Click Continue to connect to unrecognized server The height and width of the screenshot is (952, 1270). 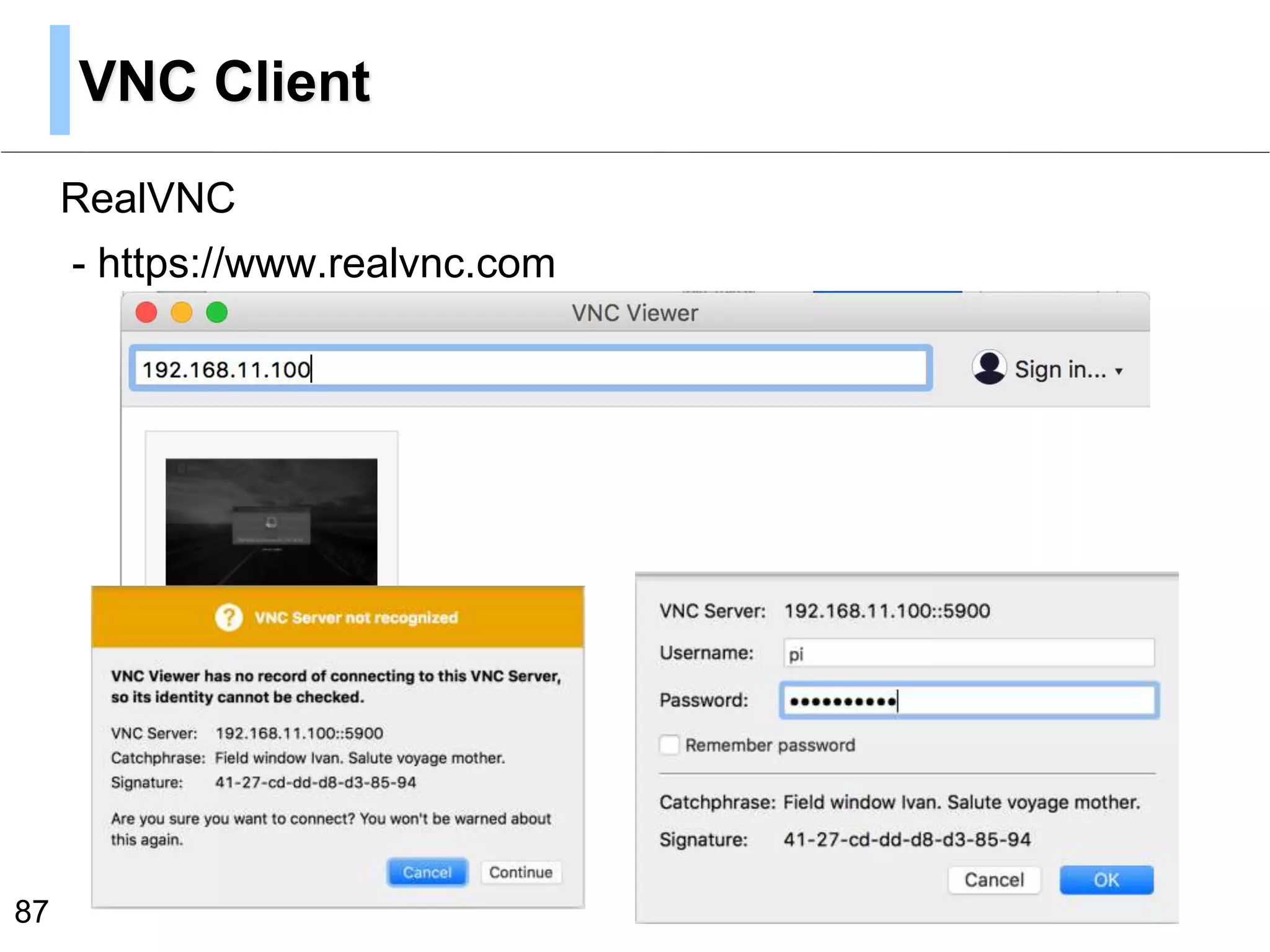(521, 872)
